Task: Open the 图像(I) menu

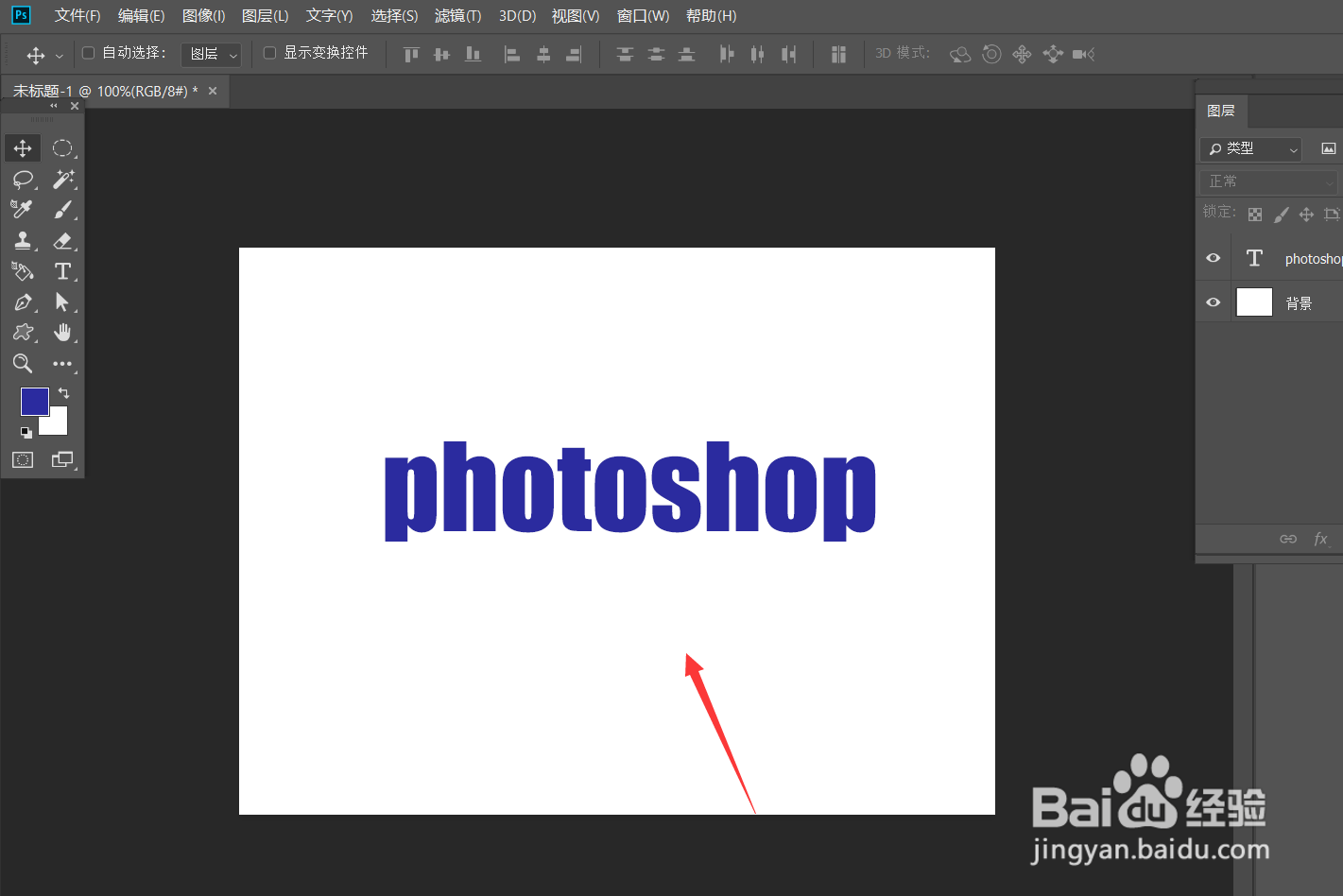Action: point(203,16)
